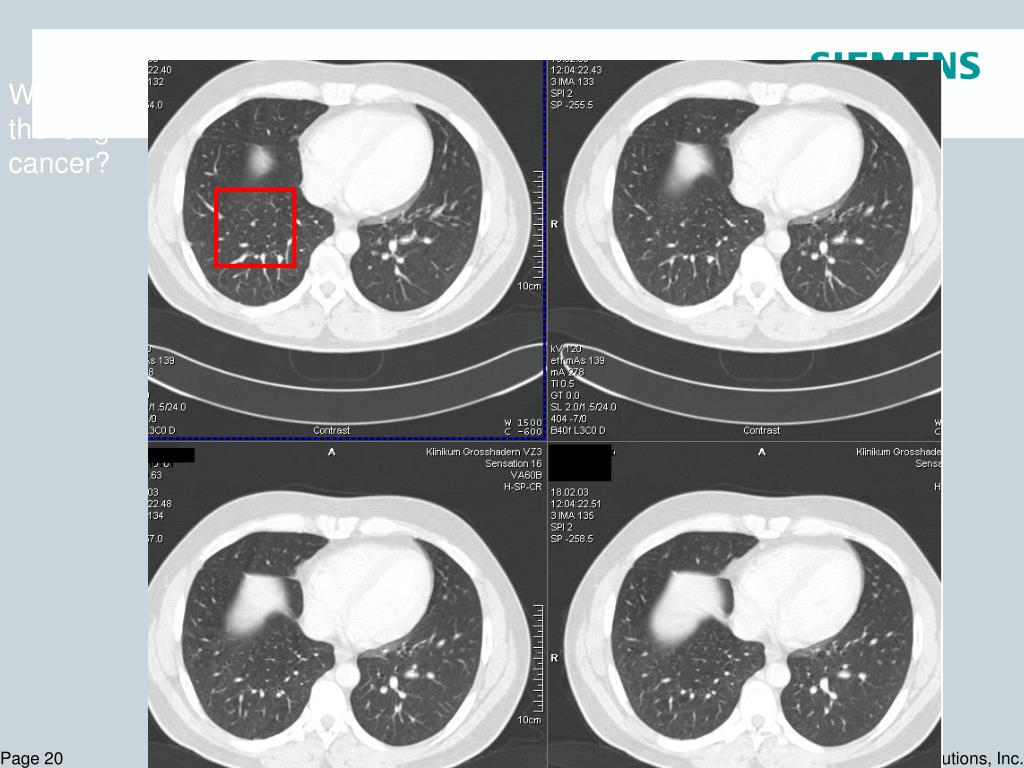
Task: Select the CT slice labeled 3 IMA 135
Action: 744,605
